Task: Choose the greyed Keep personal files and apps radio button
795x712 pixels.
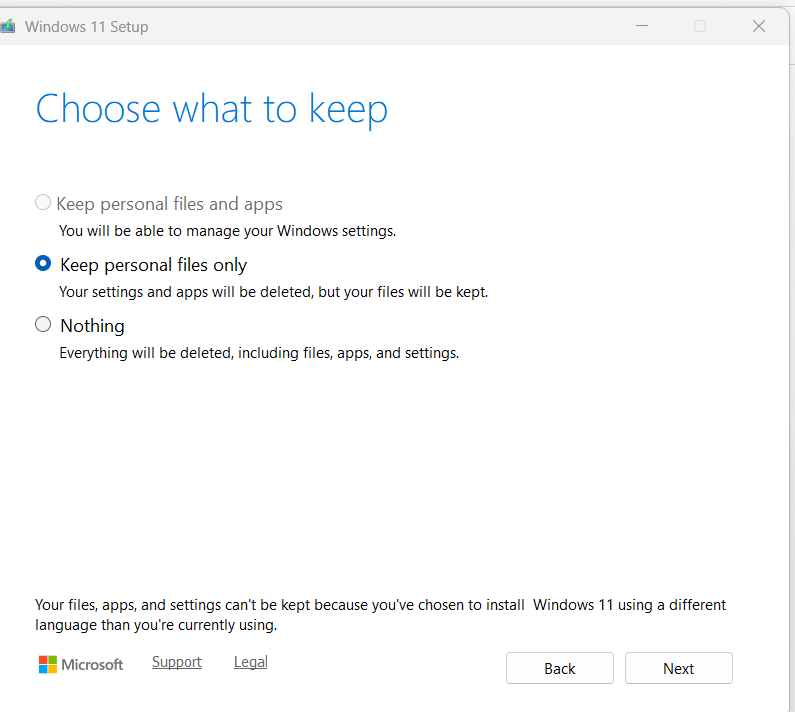Action: coord(43,202)
